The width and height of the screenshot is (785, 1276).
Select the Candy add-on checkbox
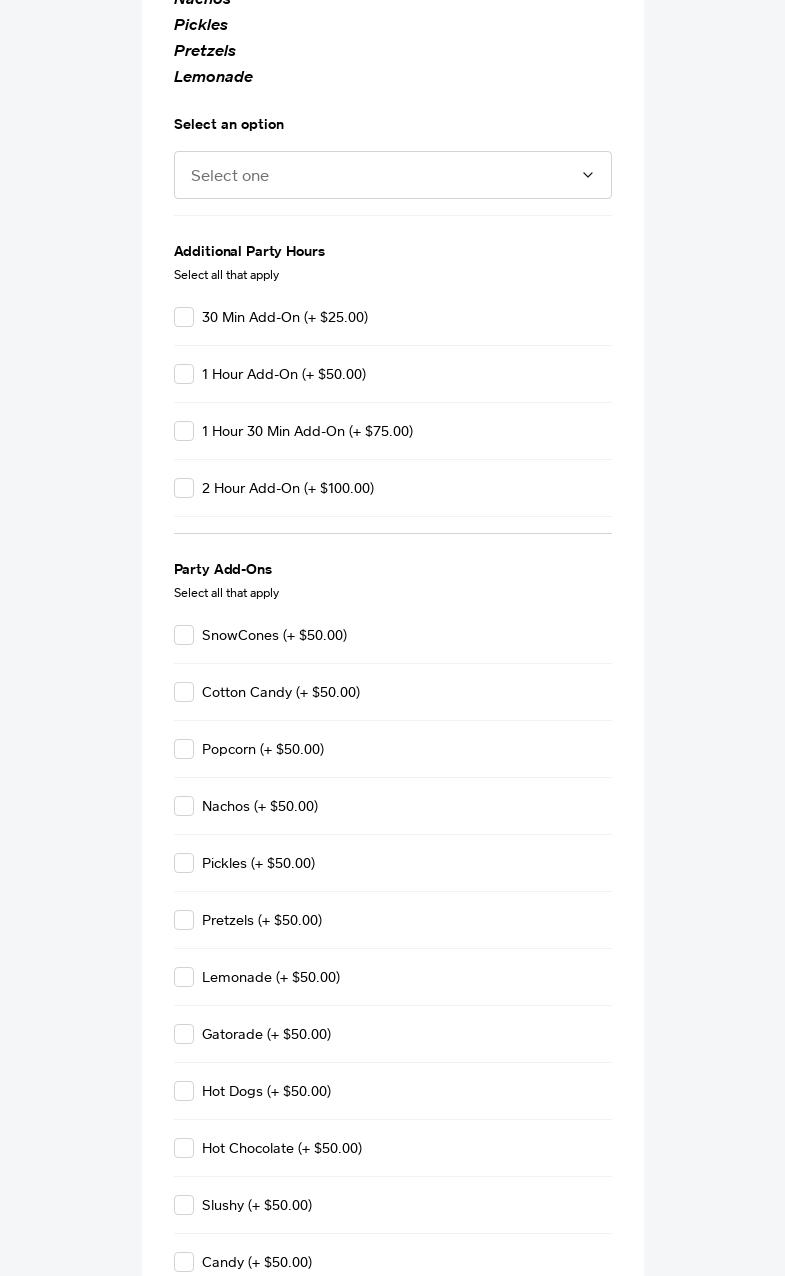click(x=184, y=1262)
